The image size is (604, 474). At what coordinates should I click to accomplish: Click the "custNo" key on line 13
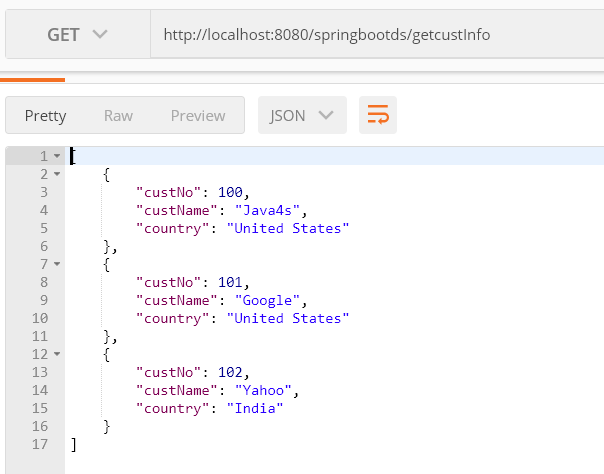pyautogui.click(x=168, y=372)
